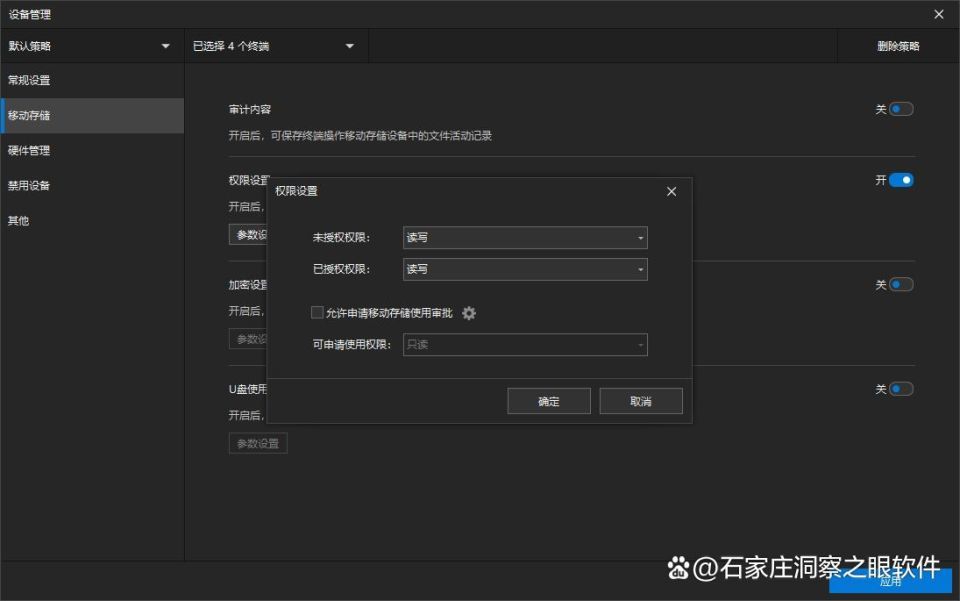Select 移动存储 in the sidebar
Screen dimensions: 960x601
92,116
